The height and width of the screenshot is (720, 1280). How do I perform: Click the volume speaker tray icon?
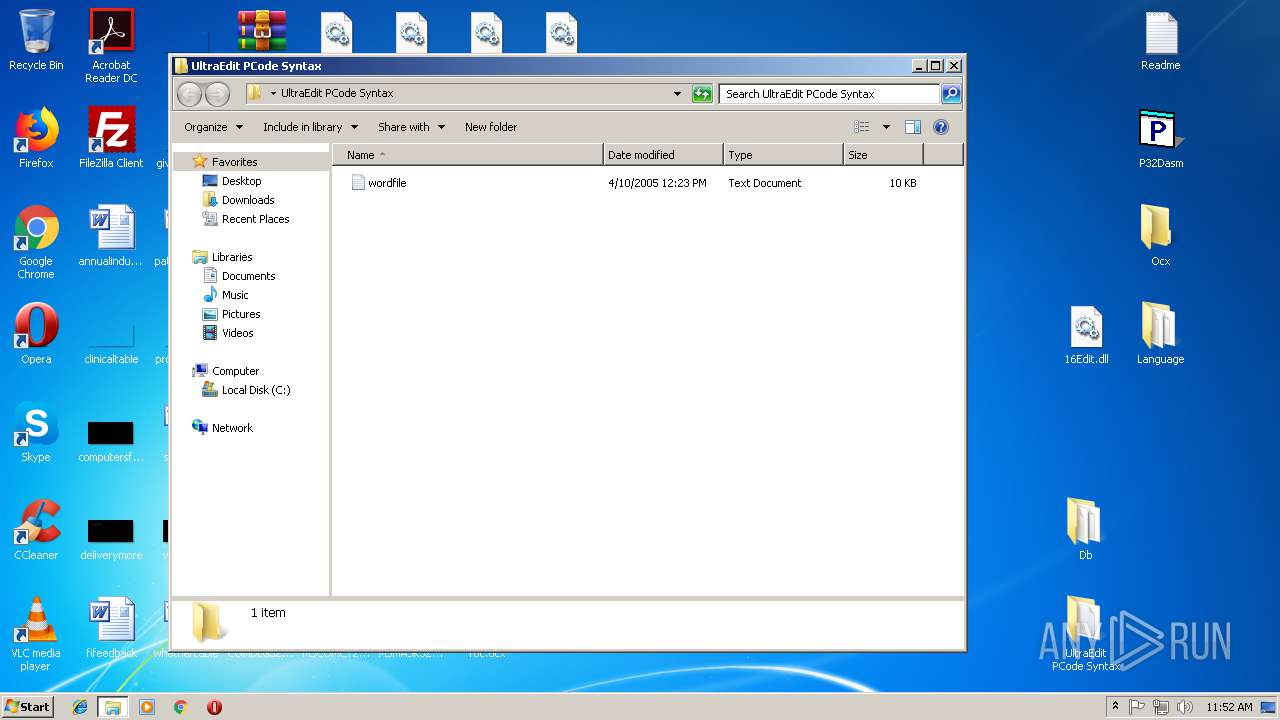[x=1183, y=707]
